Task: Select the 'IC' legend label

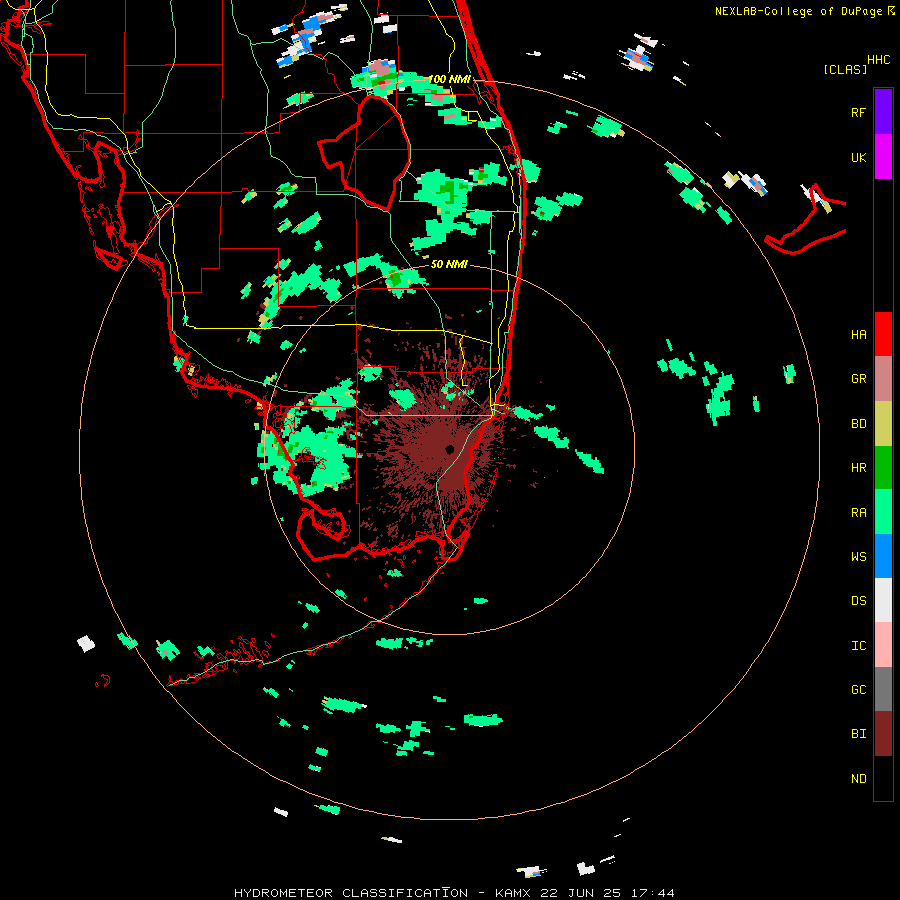Action: 858,645
